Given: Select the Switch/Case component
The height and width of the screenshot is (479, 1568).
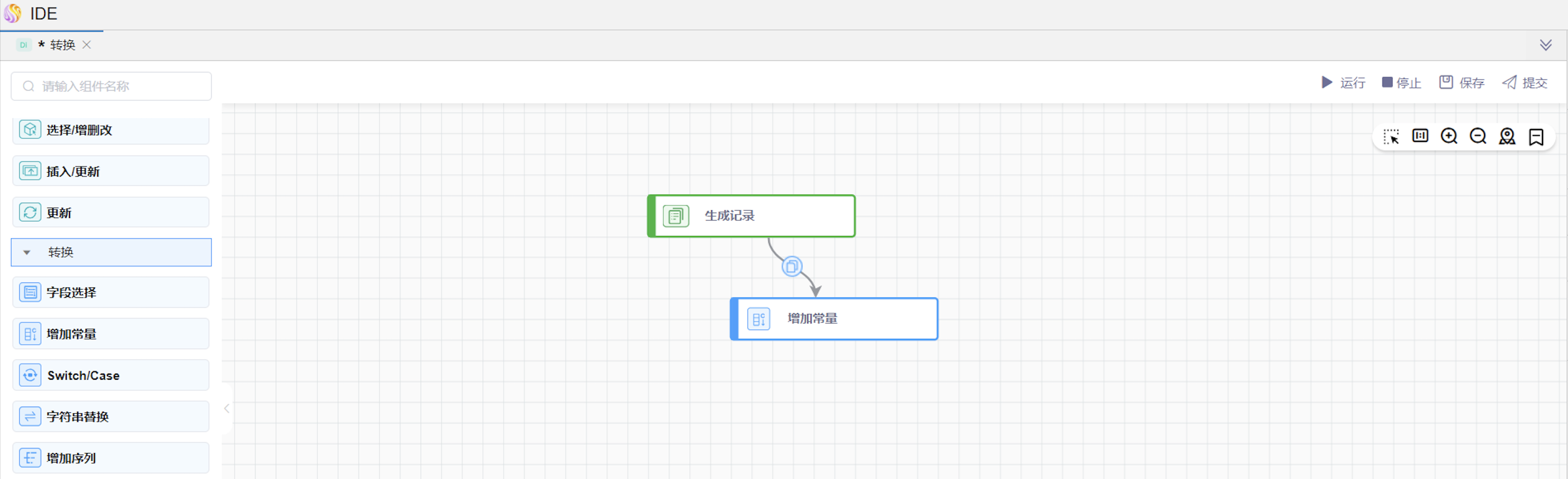Looking at the screenshot, I should pos(111,375).
